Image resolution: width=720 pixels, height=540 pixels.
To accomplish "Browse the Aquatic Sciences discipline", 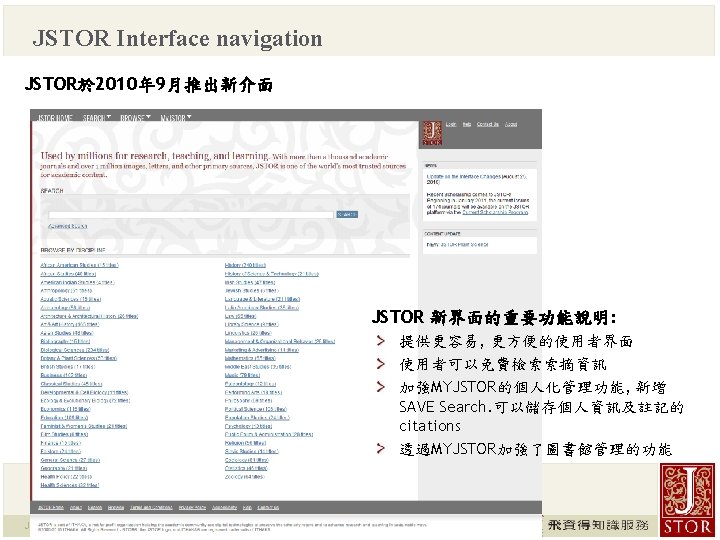I will pyautogui.click(x=71, y=299).
